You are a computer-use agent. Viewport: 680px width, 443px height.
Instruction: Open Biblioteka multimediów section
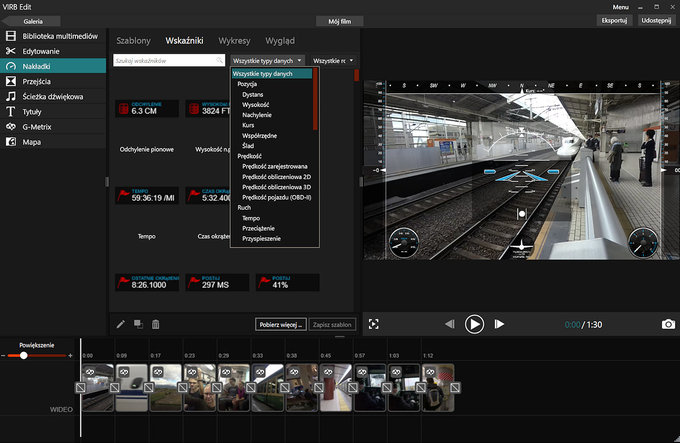(53, 36)
